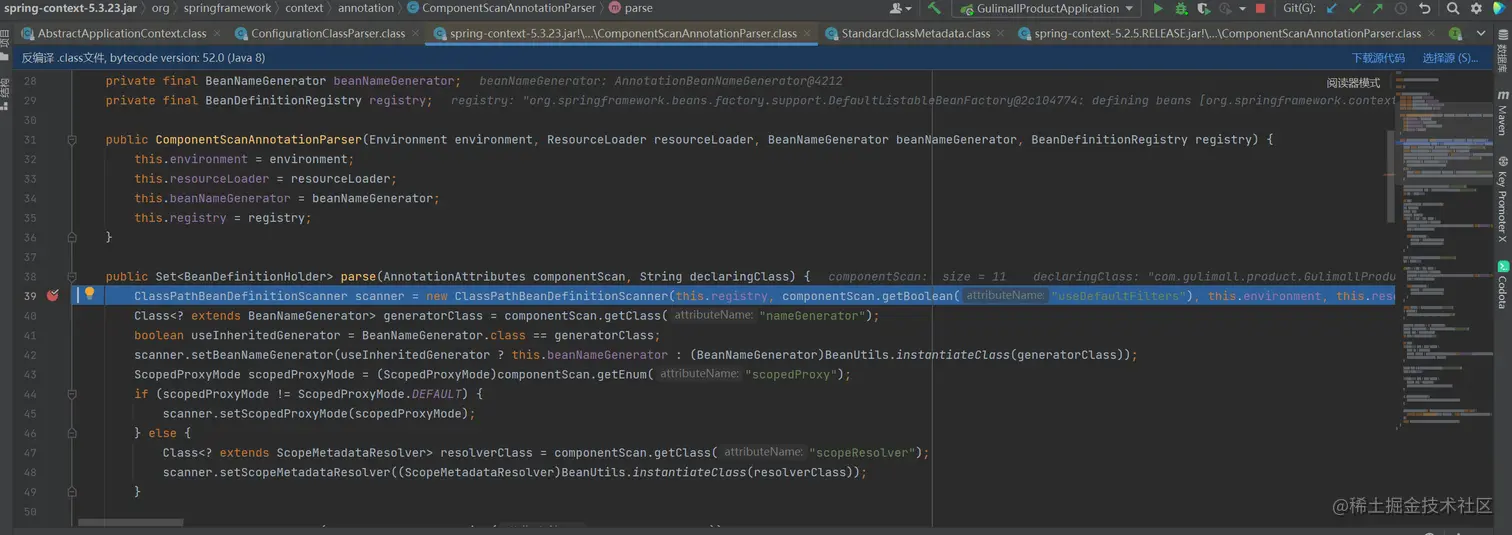Click the org breadcrumb segment
The height and width of the screenshot is (535, 1512).
(160, 8)
